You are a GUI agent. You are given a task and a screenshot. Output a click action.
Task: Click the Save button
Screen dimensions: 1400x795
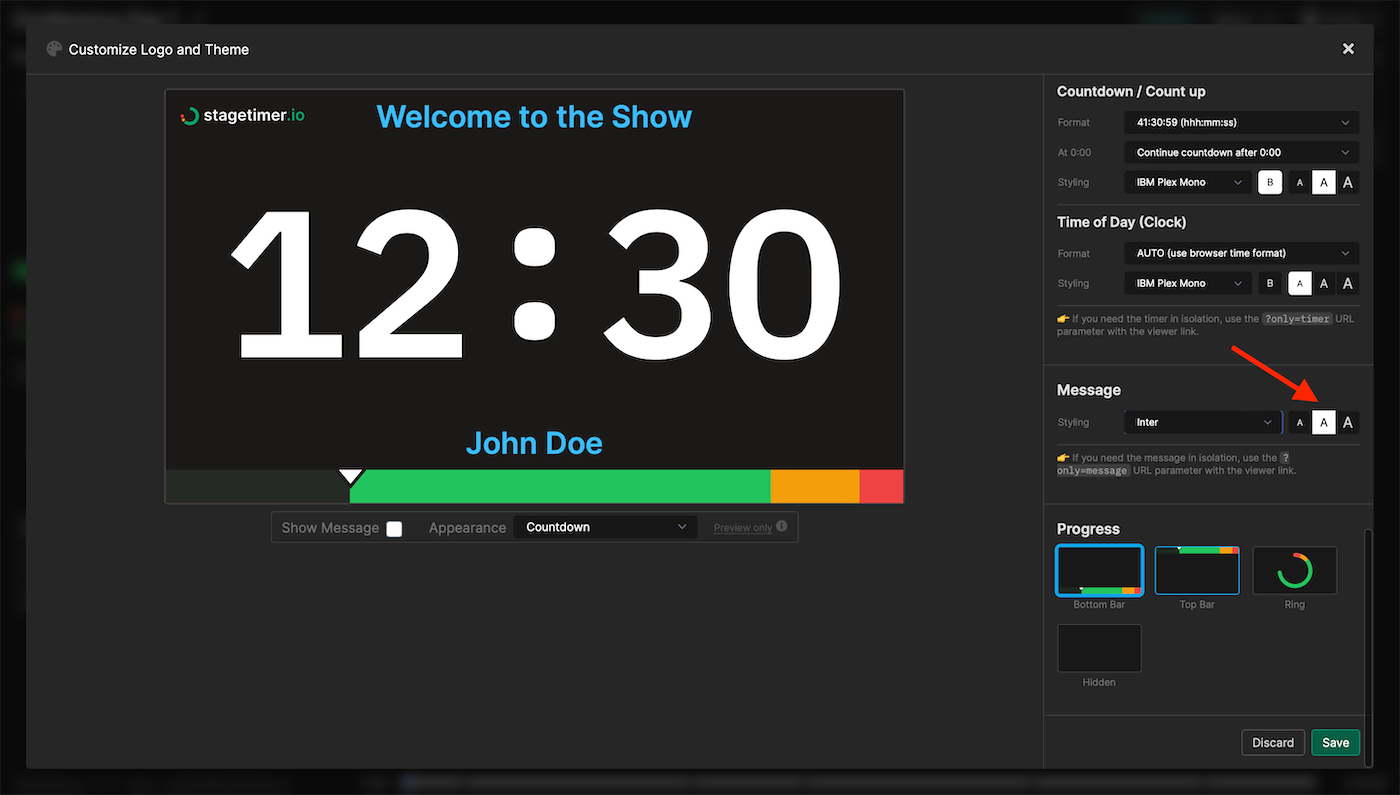[1335, 742]
